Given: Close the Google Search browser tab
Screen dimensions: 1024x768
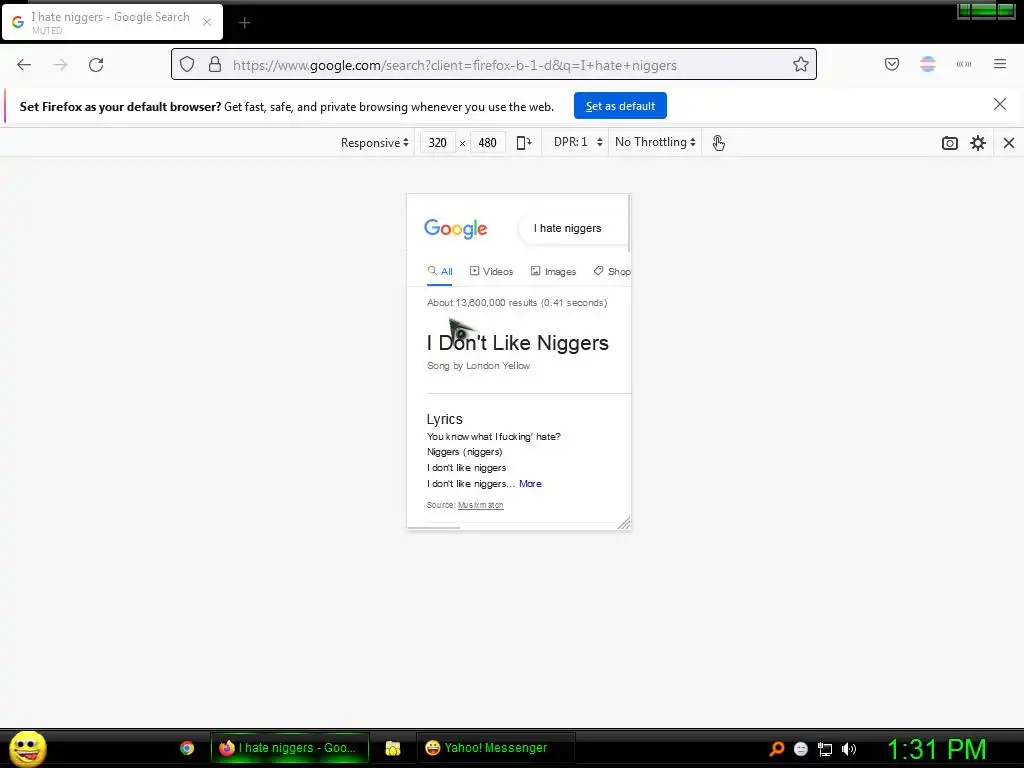Looking at the screenshot, I should tap(207, 22).
